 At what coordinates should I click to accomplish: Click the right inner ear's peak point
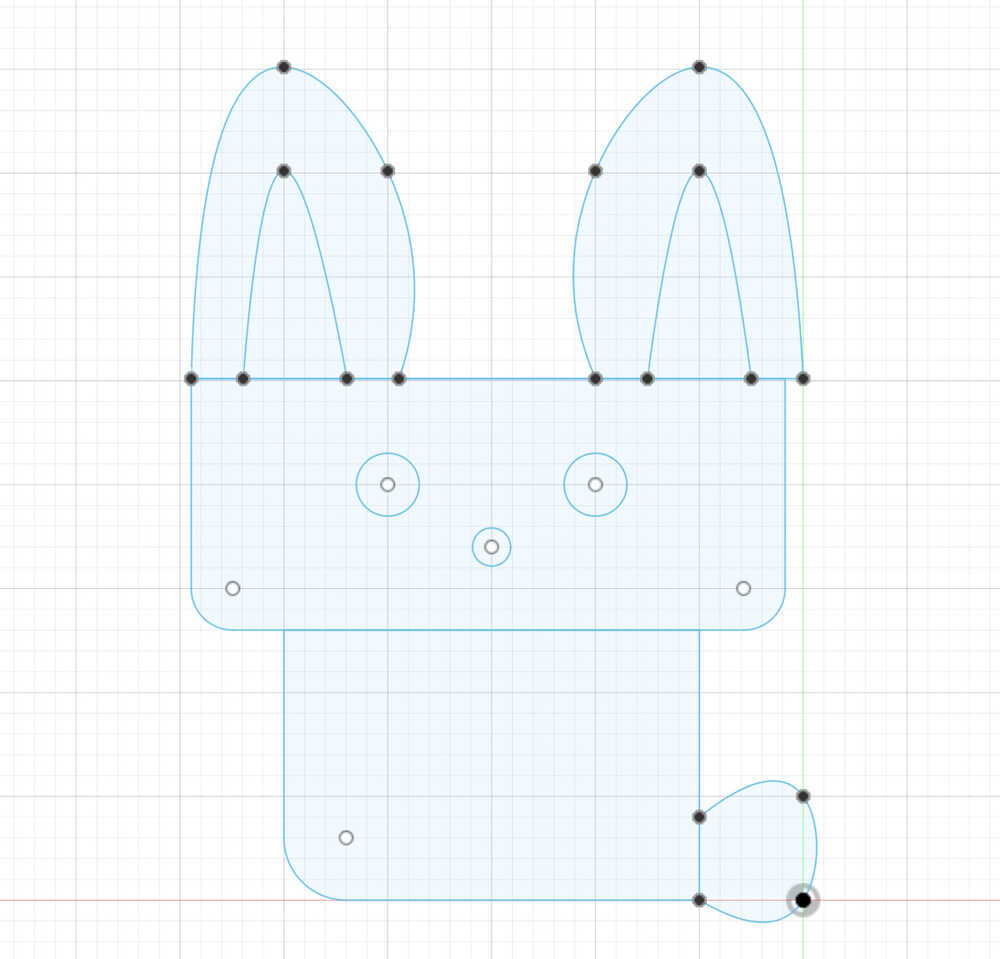699,171
